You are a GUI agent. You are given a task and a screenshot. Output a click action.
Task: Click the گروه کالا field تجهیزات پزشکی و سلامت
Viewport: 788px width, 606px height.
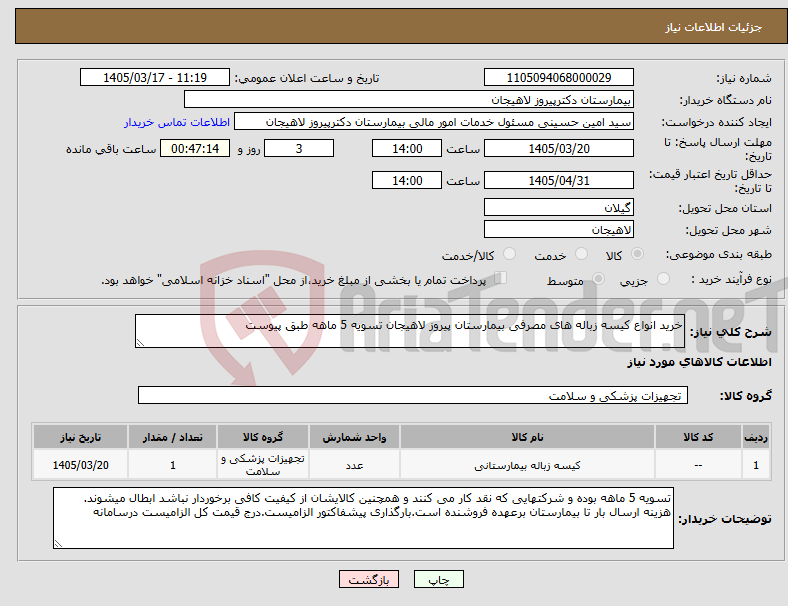[413, 395]
